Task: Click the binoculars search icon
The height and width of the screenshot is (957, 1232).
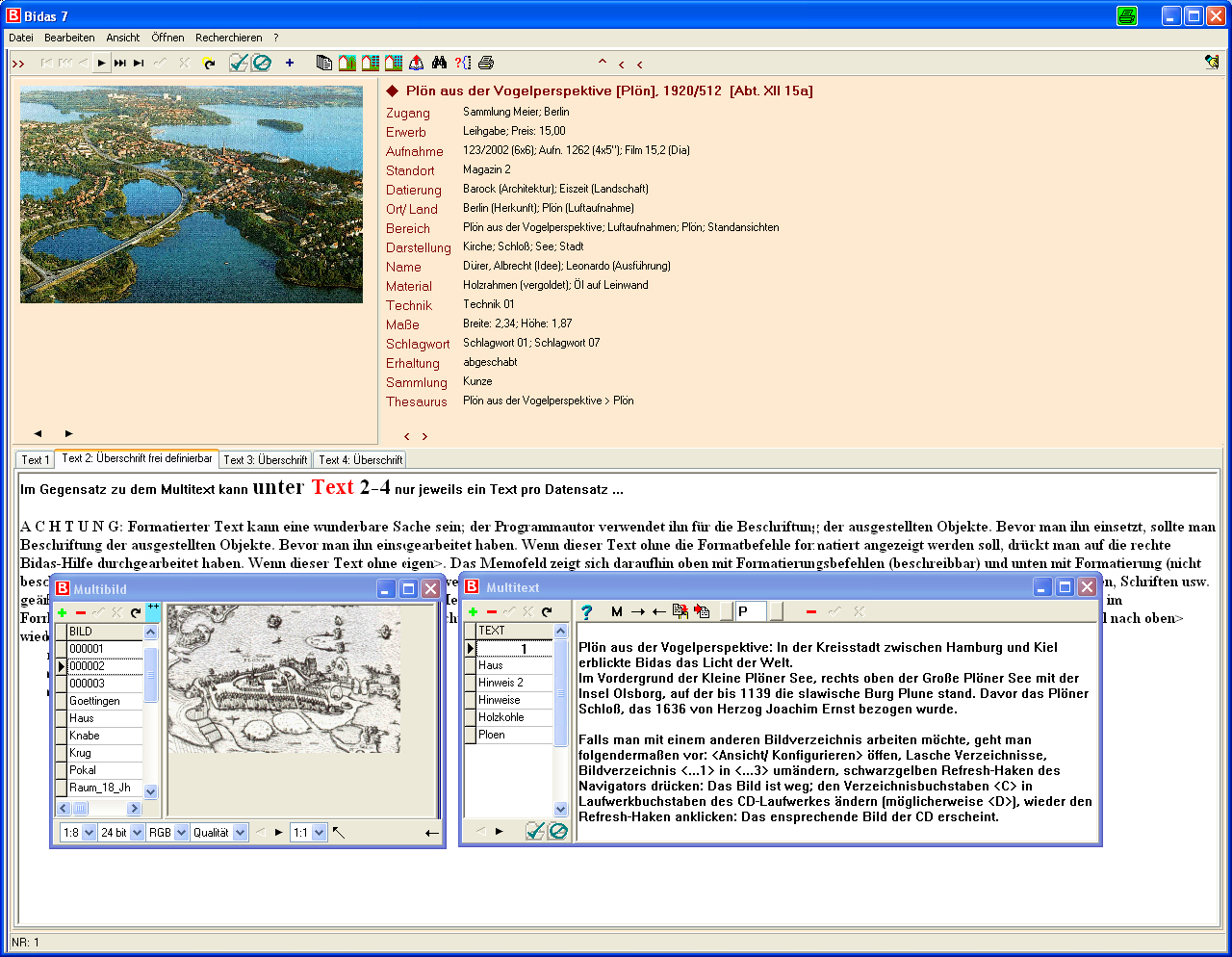Action: [440, 63]
